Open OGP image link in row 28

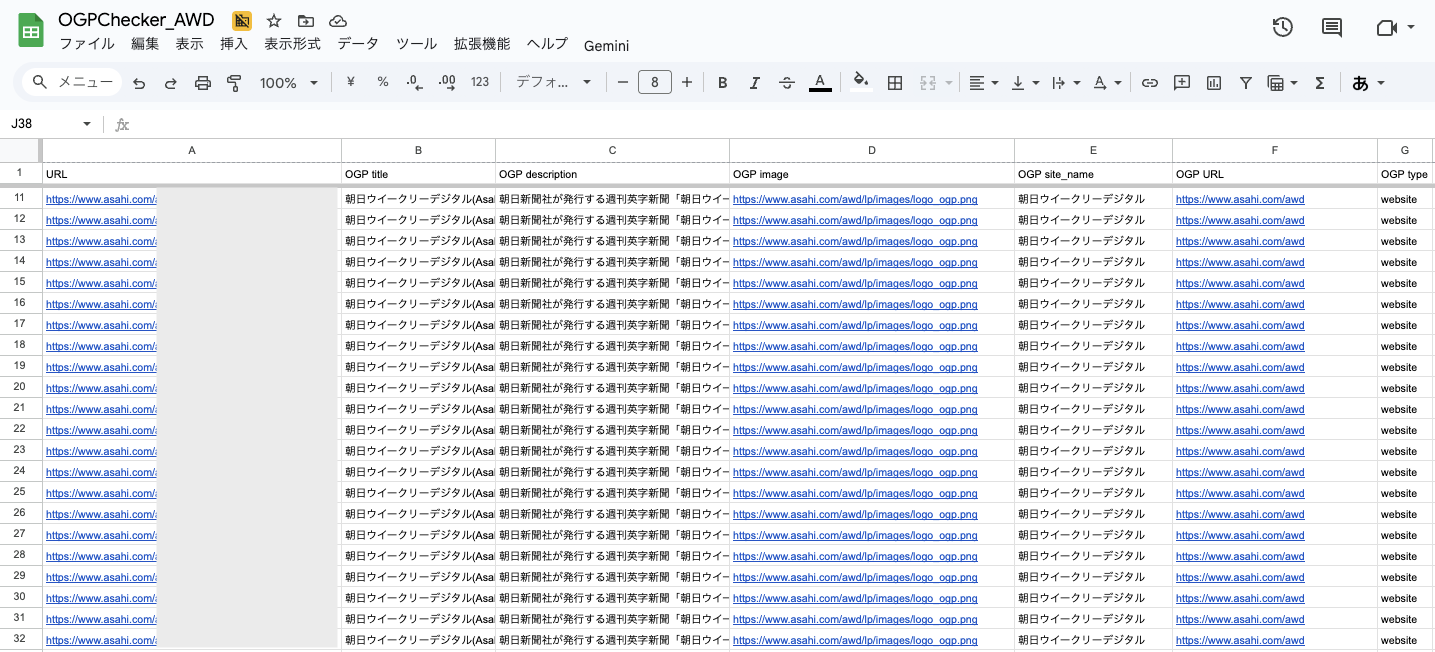tap(855, 556)
